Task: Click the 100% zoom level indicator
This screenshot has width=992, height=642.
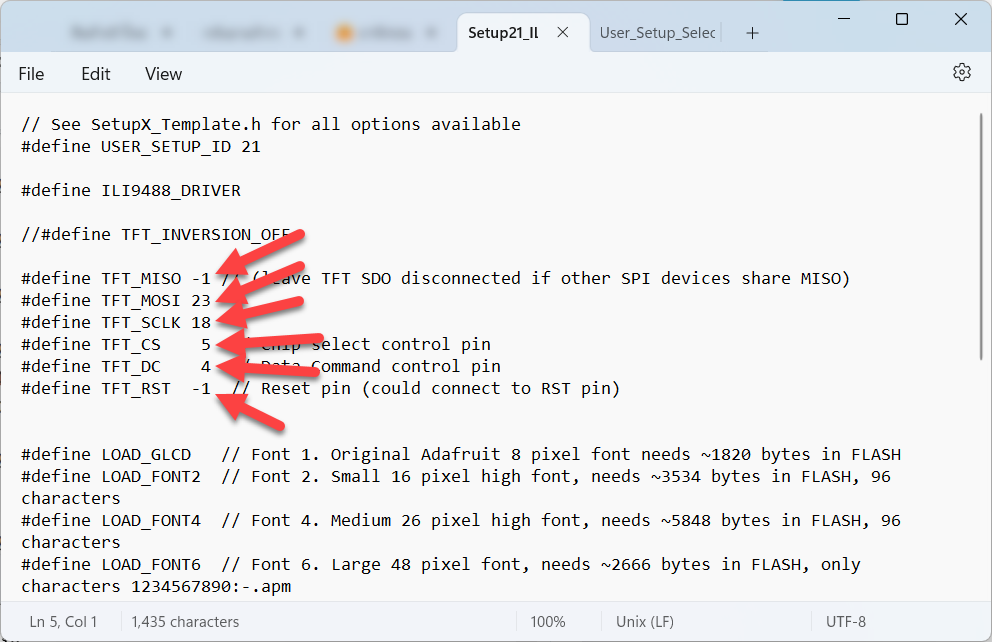Action: click(x=547, y=622)
